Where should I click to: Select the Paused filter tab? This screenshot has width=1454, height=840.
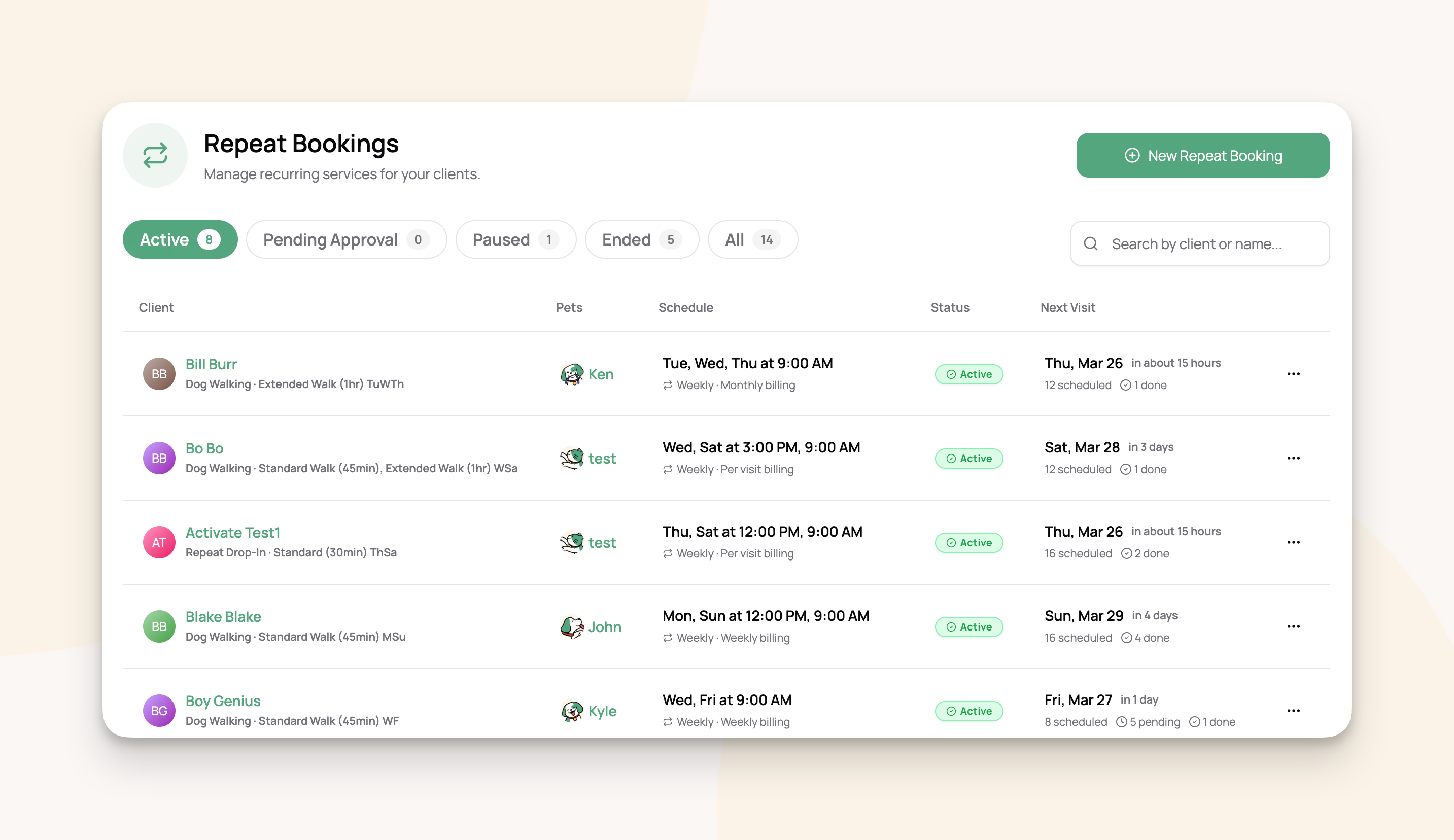516,239
